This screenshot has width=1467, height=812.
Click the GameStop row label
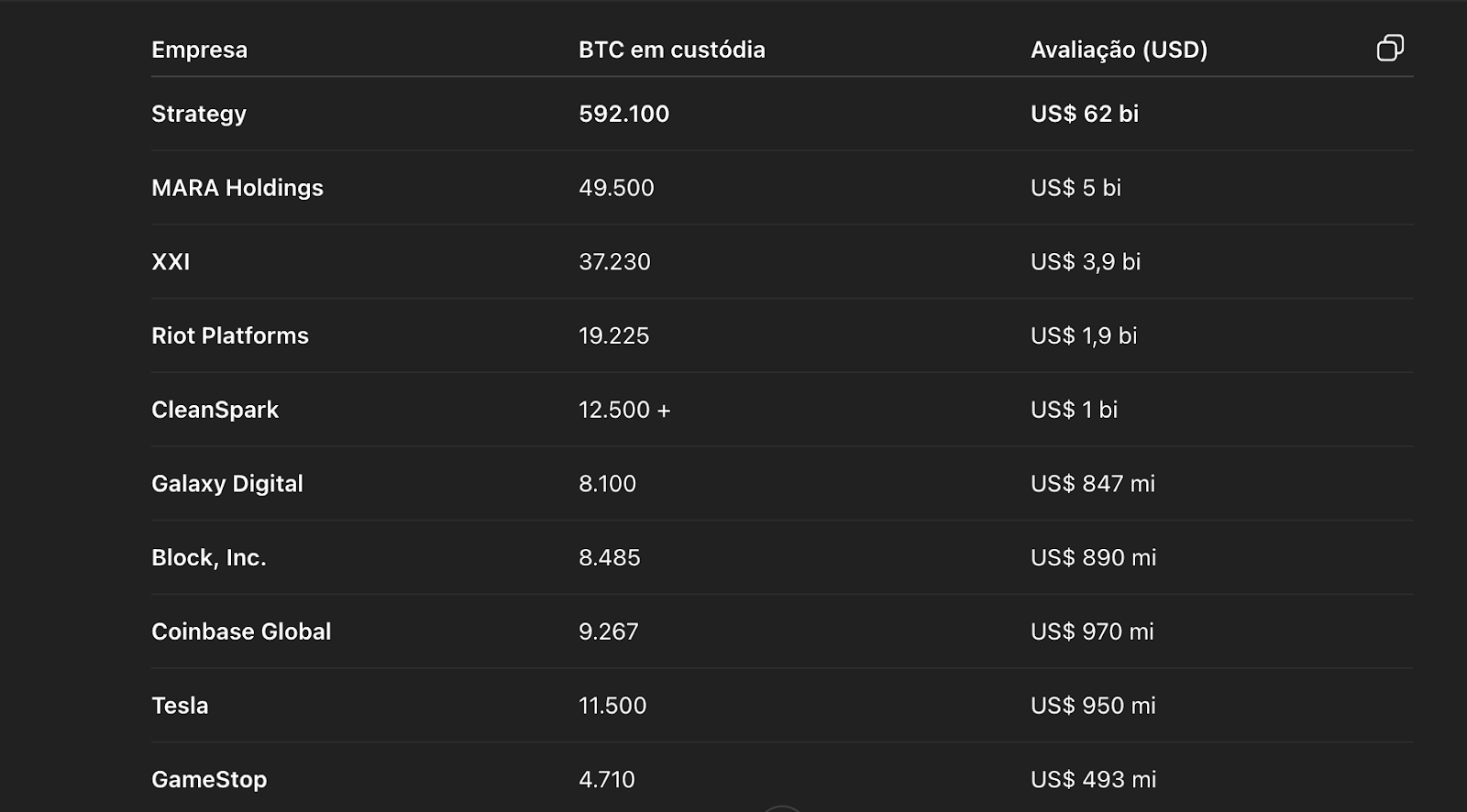click(x=209, y=780)
